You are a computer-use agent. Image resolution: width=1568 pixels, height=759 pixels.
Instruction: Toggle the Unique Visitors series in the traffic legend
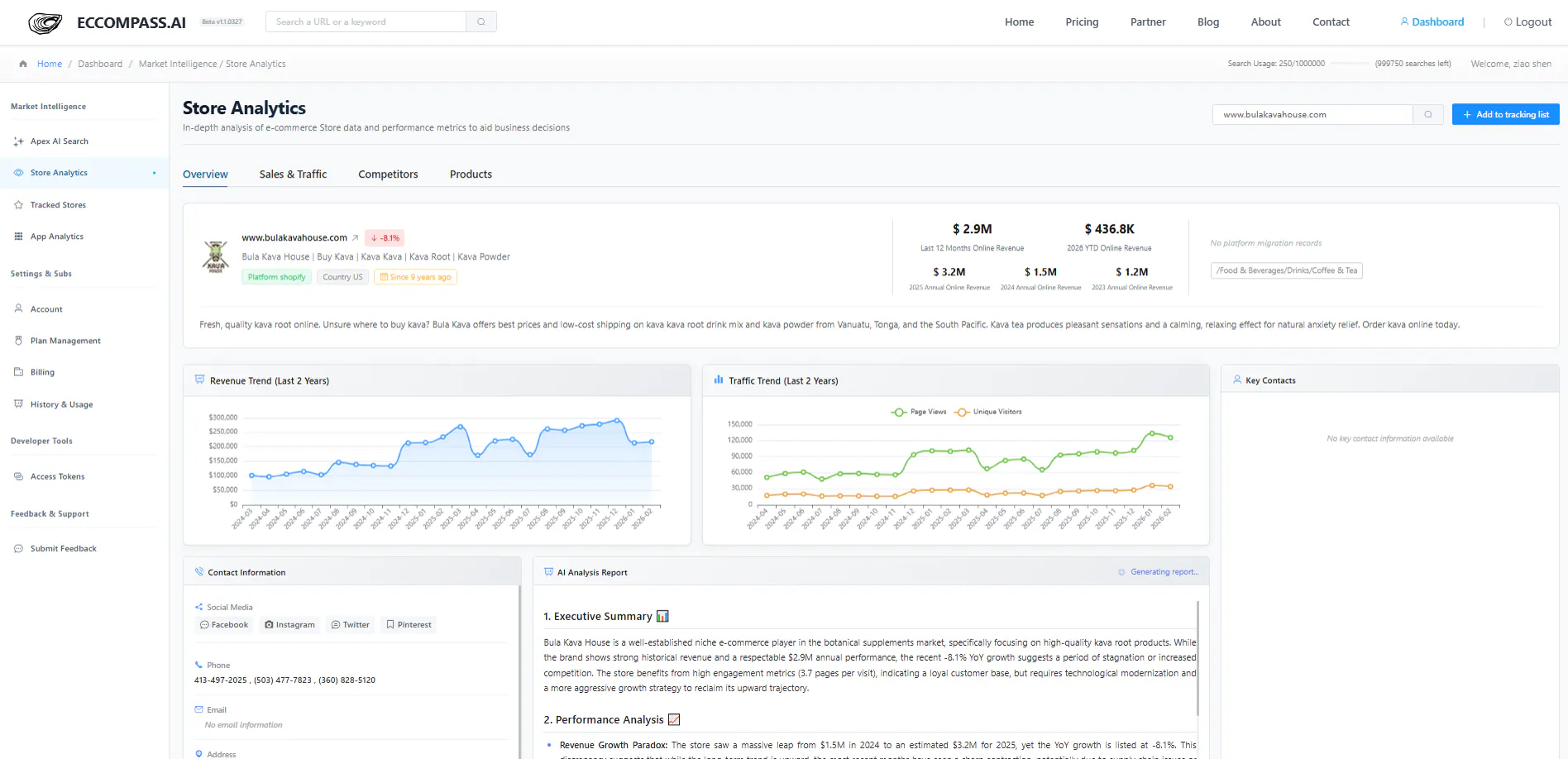(988, 412)
